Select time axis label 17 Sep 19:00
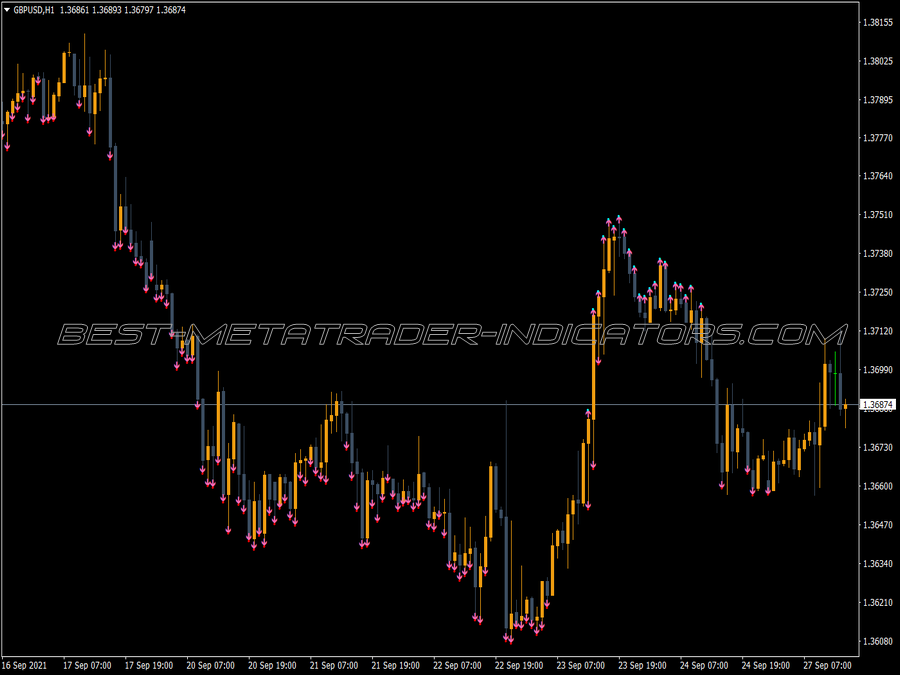The width and height of the screenshot is (900, 675). coord(149,665)
